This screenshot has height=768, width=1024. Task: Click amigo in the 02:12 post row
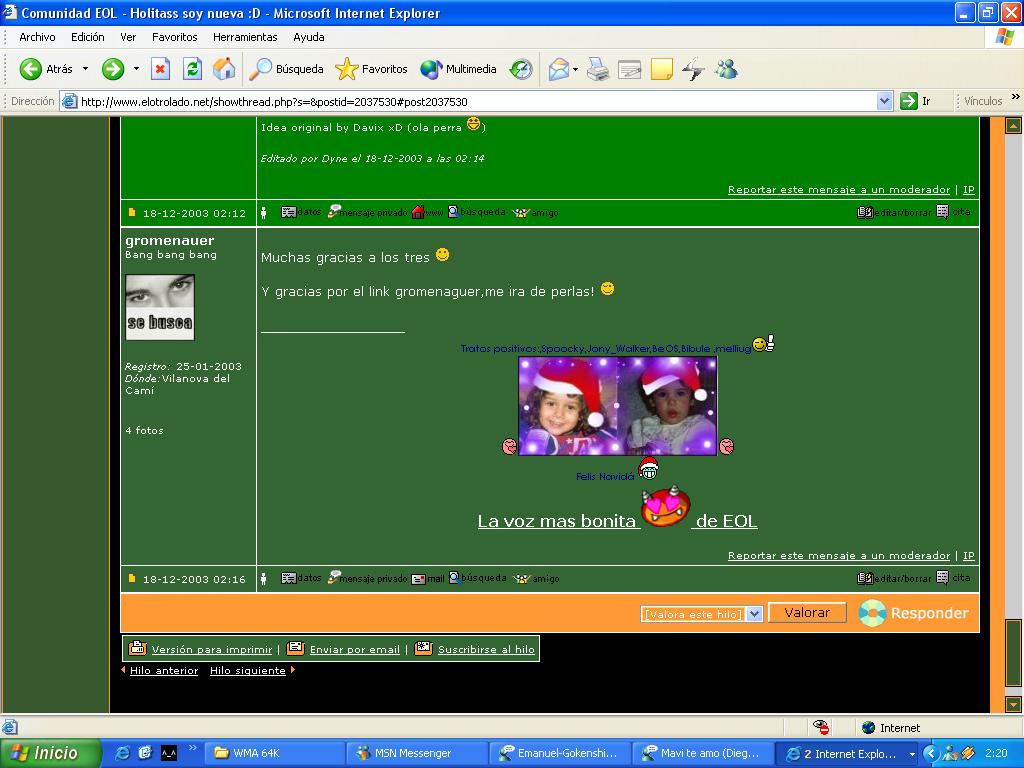click(535, 212)
